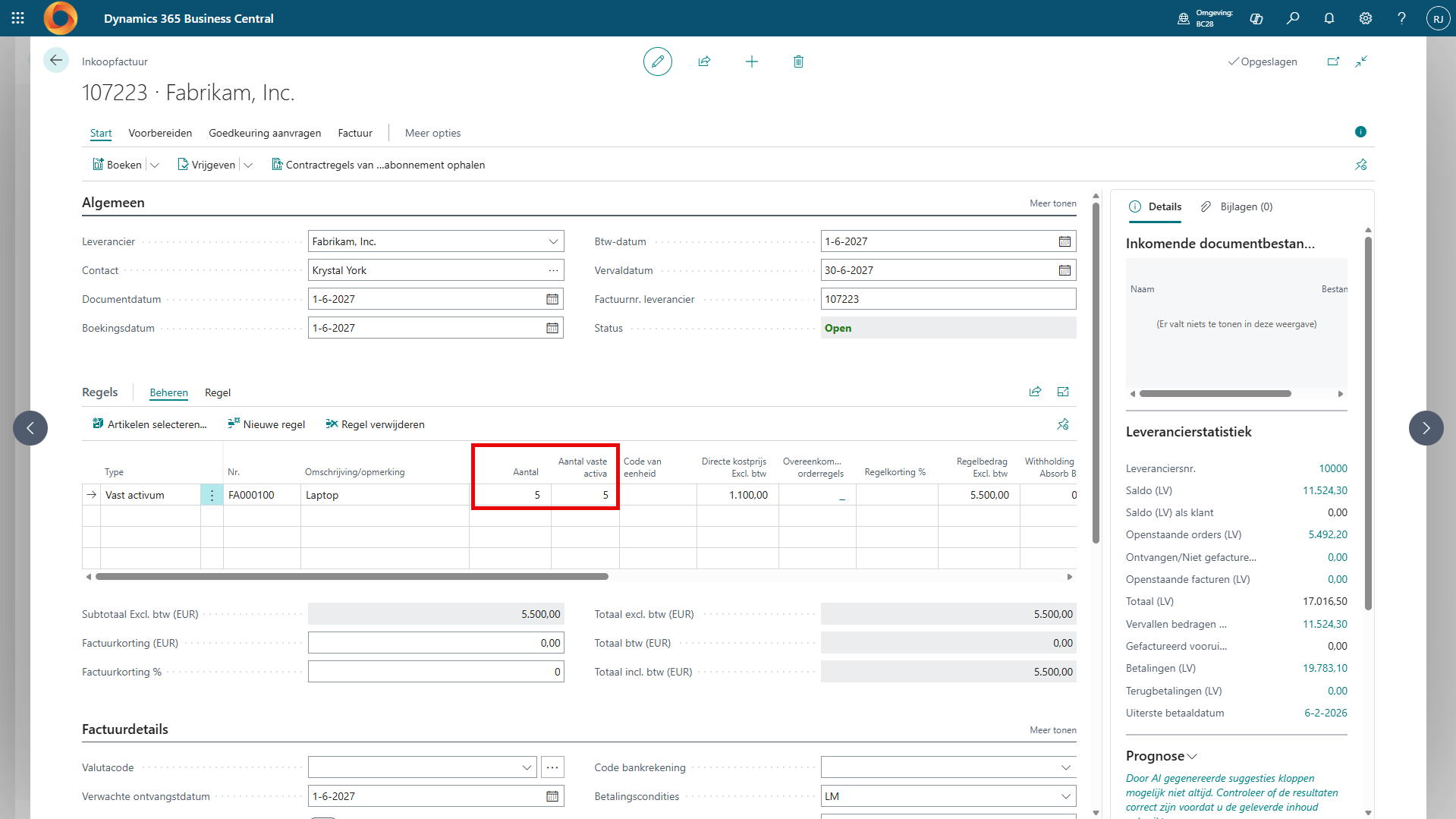Viewport: 1456px width, 819px height.
Task: Open the Voorbereiden menu tab
Action: click(160, 133)
